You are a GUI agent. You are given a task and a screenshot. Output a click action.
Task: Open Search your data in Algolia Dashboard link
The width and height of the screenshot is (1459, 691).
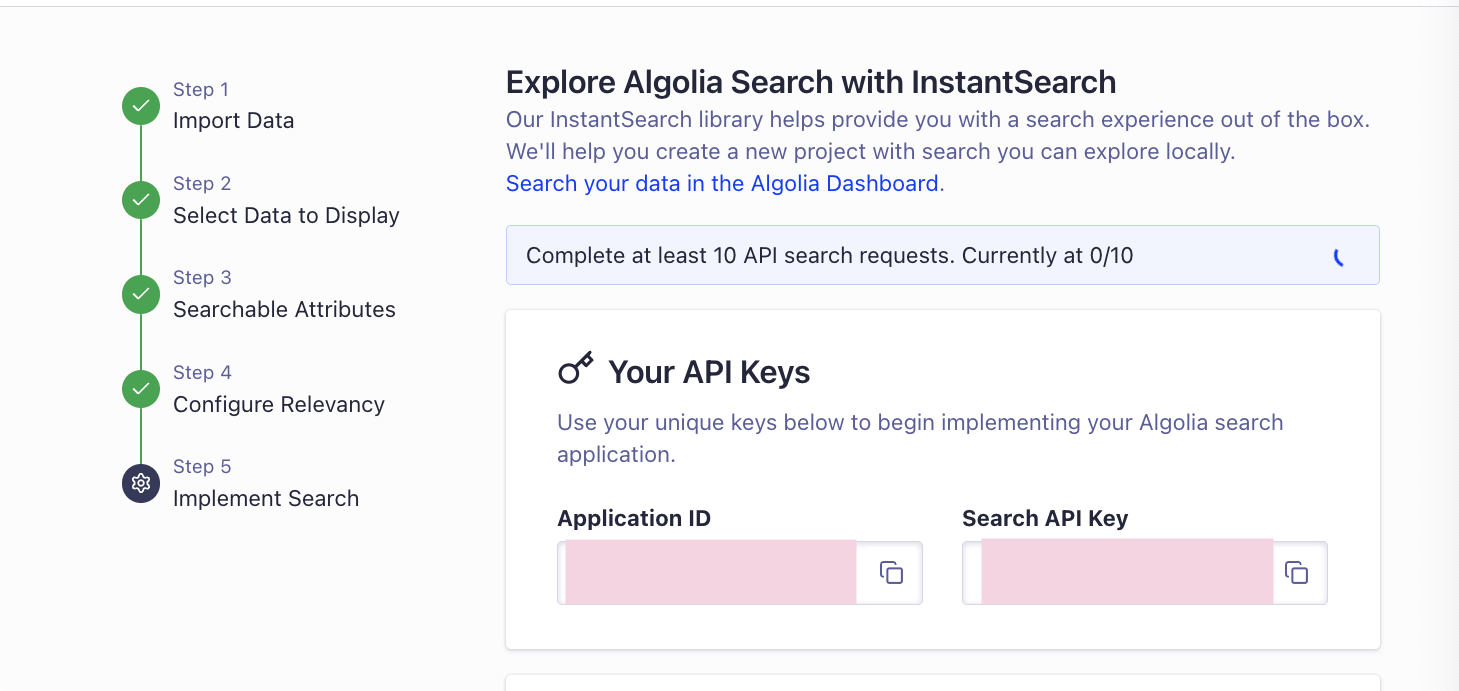tap(722, 183)
